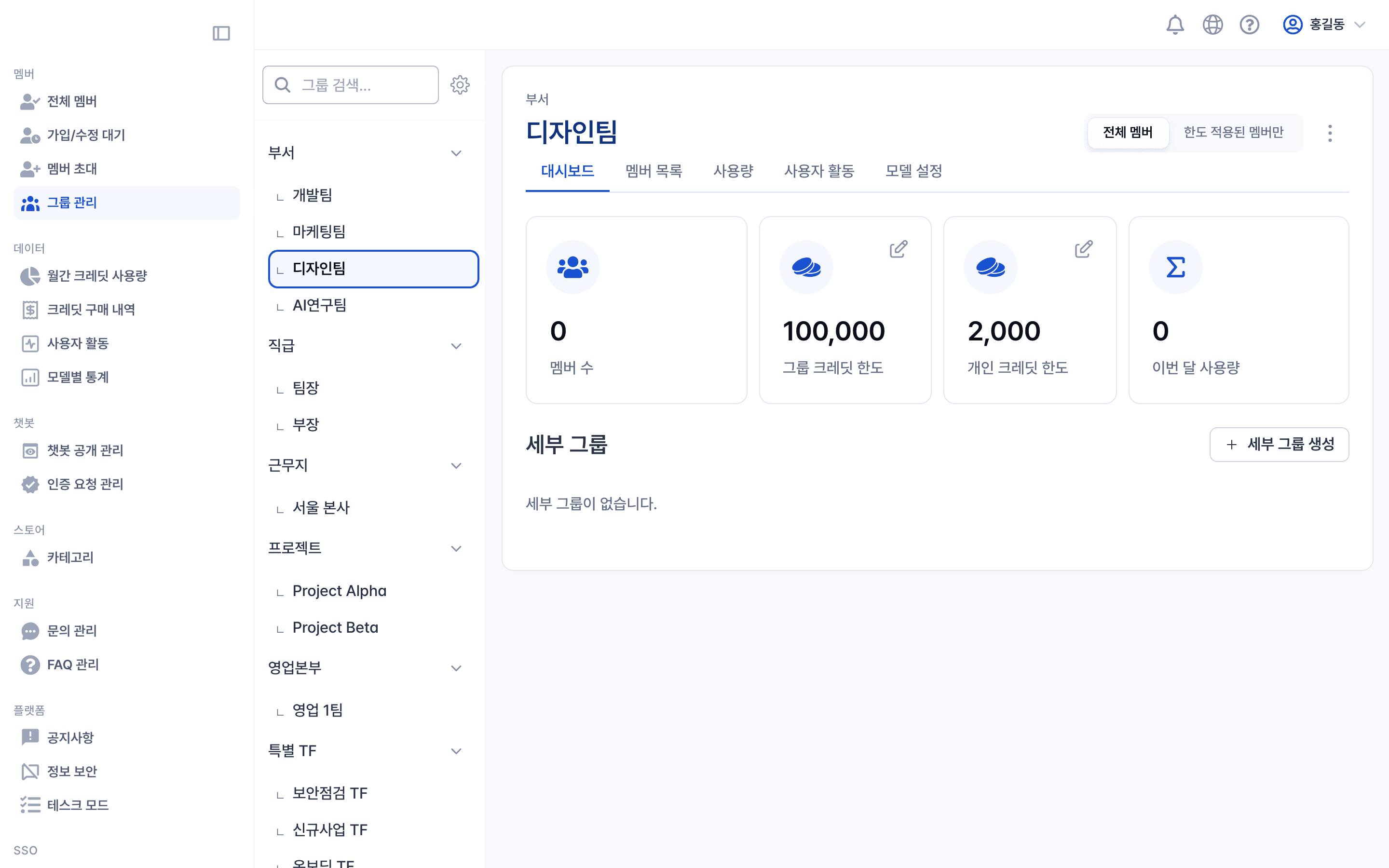Edit the personal credit limit with the pencil icon
The height and width of the screenshot is (868, 1389).
pos(1082,248)
